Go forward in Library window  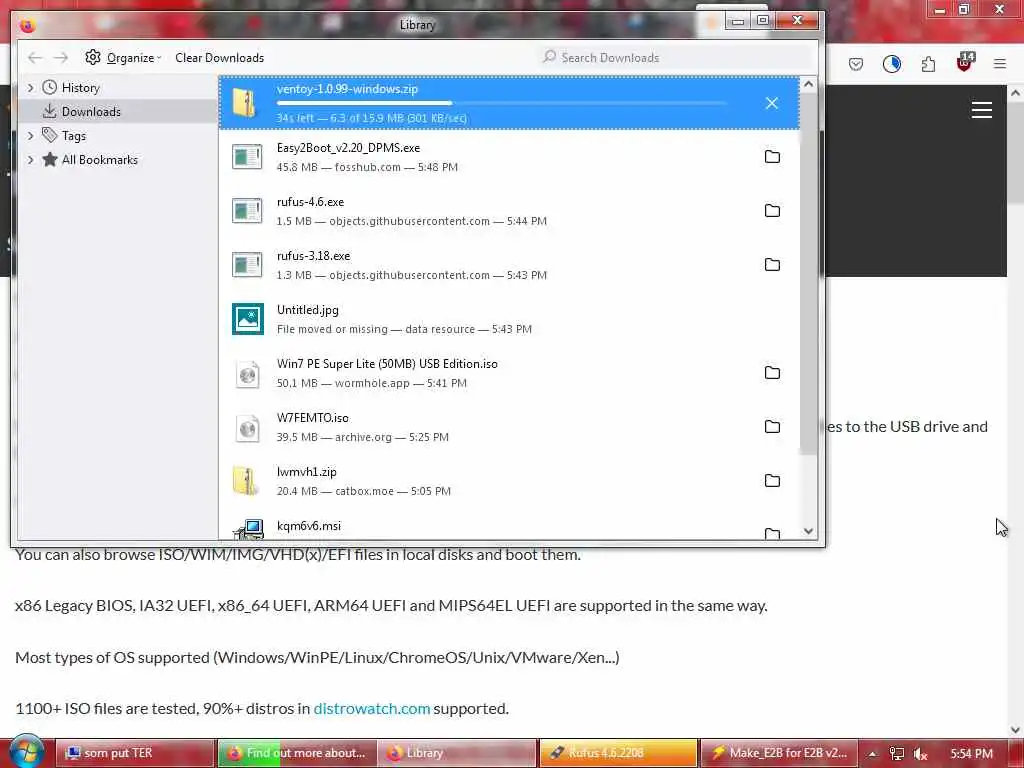61,57
